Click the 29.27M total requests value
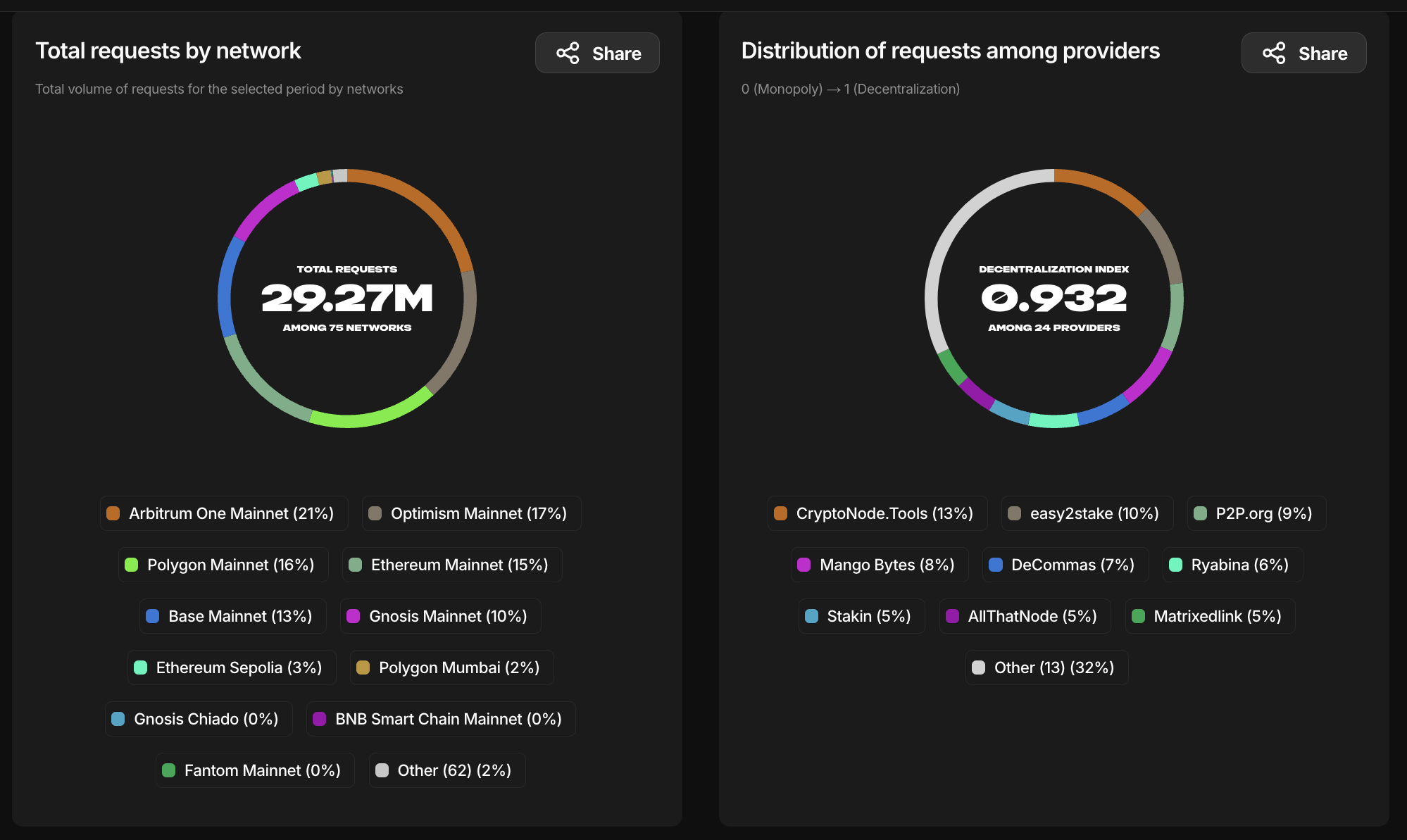This screenshot has width=1407, height=840. tap(346, 298)
